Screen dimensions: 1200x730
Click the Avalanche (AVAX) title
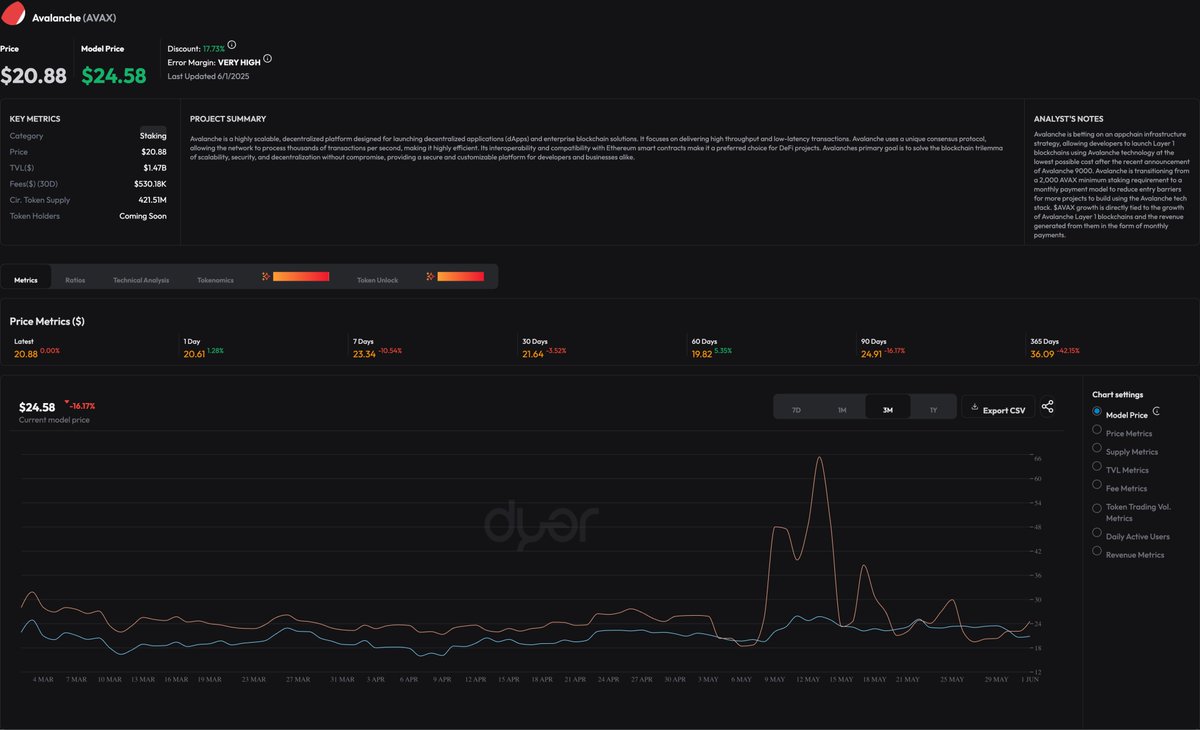[x=73, y=18]
